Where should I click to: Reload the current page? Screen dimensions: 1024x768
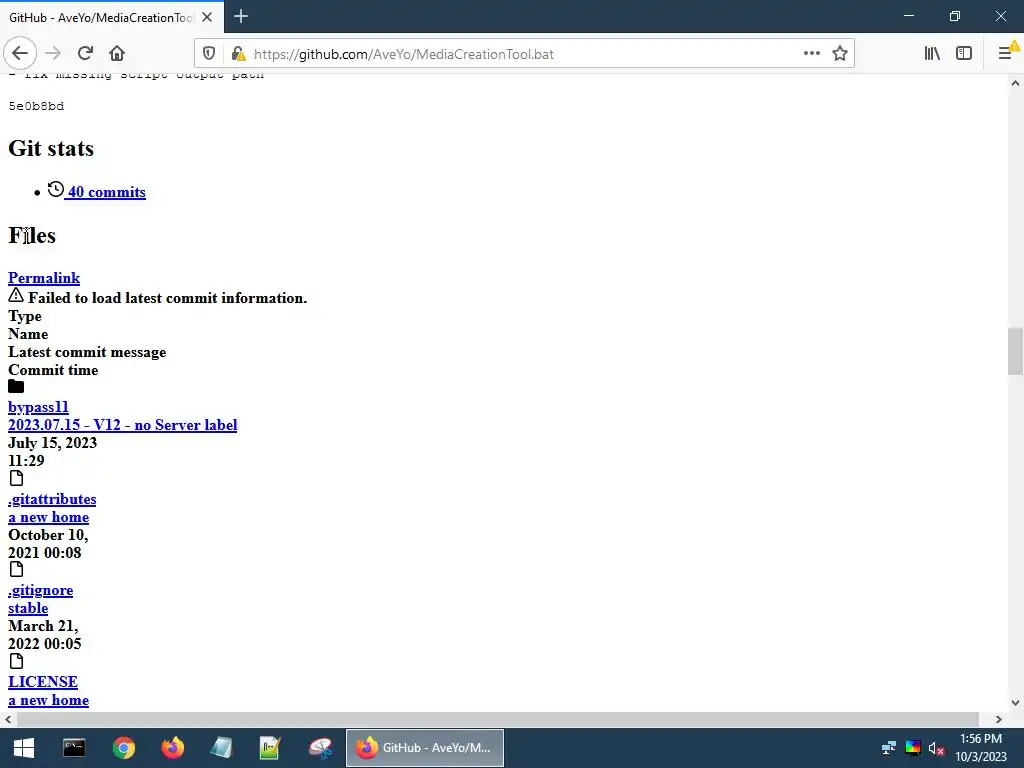(85, 54)
